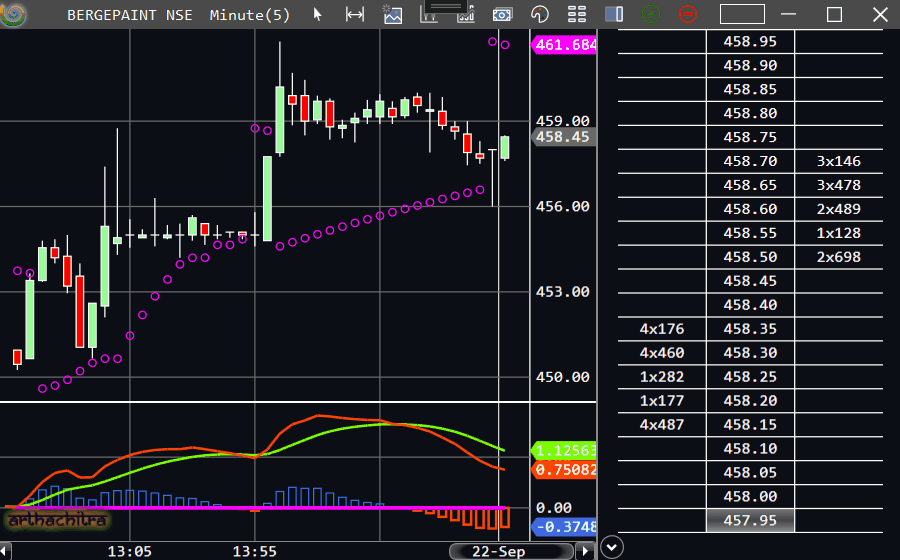900x560 pixels.
Task: Click the 458.85 price ladder cell
Action: (750, 90)
